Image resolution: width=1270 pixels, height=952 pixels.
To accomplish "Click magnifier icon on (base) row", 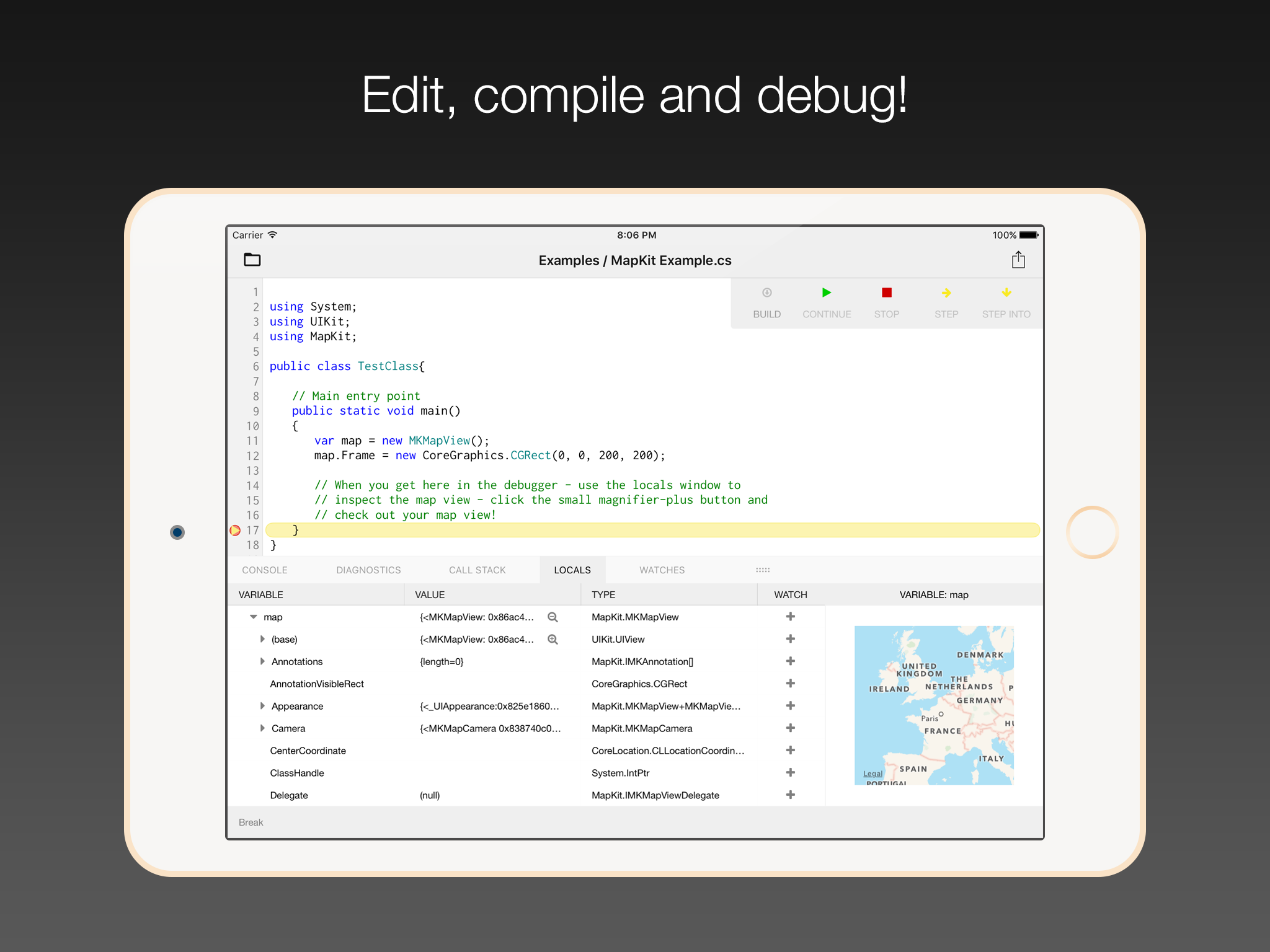I will coord(553,640).
